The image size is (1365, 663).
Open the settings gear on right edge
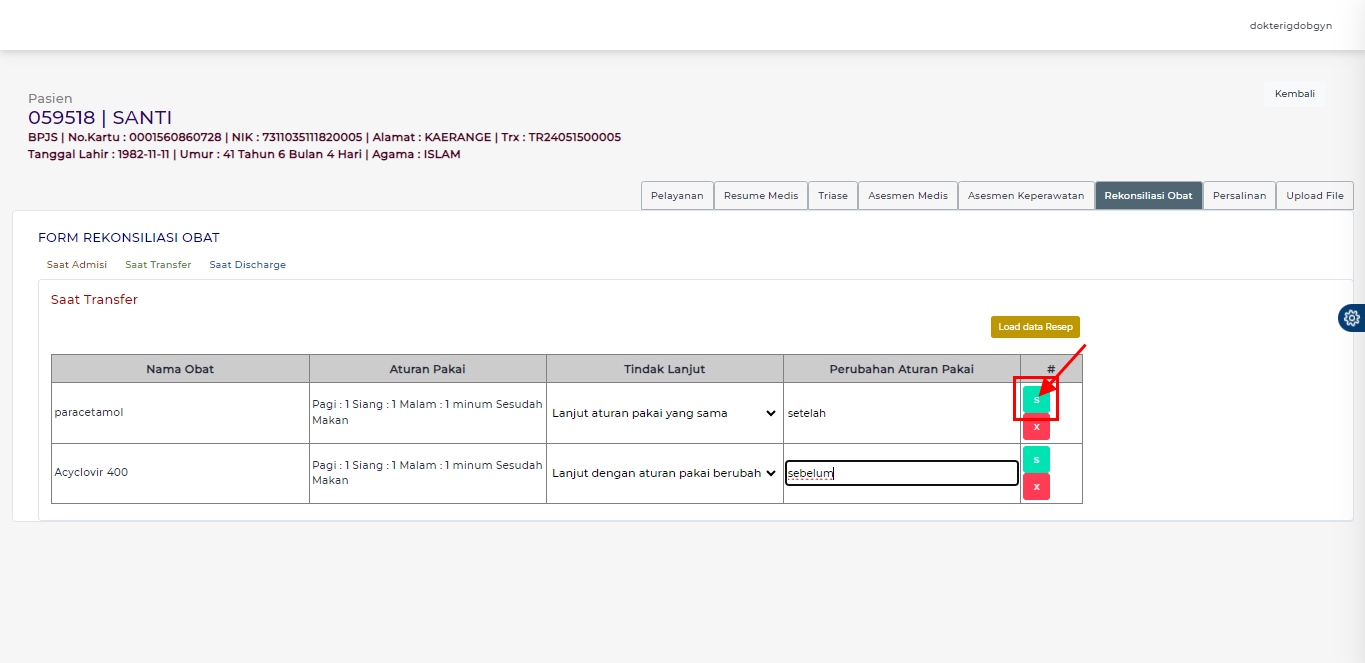pyautogui.click(x=1351, y=318)
